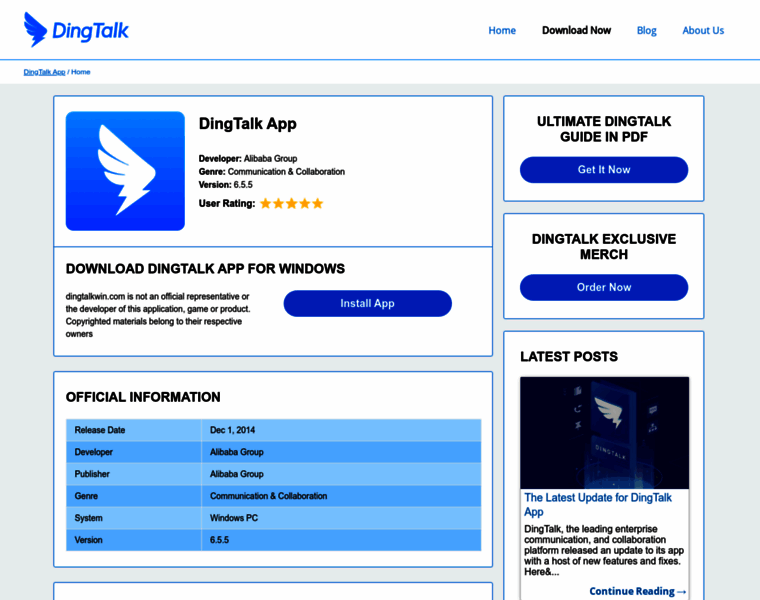The height and width of the screenshot is (600, 760).
Task: Open the About Us page
Action: tap(703, 31)
